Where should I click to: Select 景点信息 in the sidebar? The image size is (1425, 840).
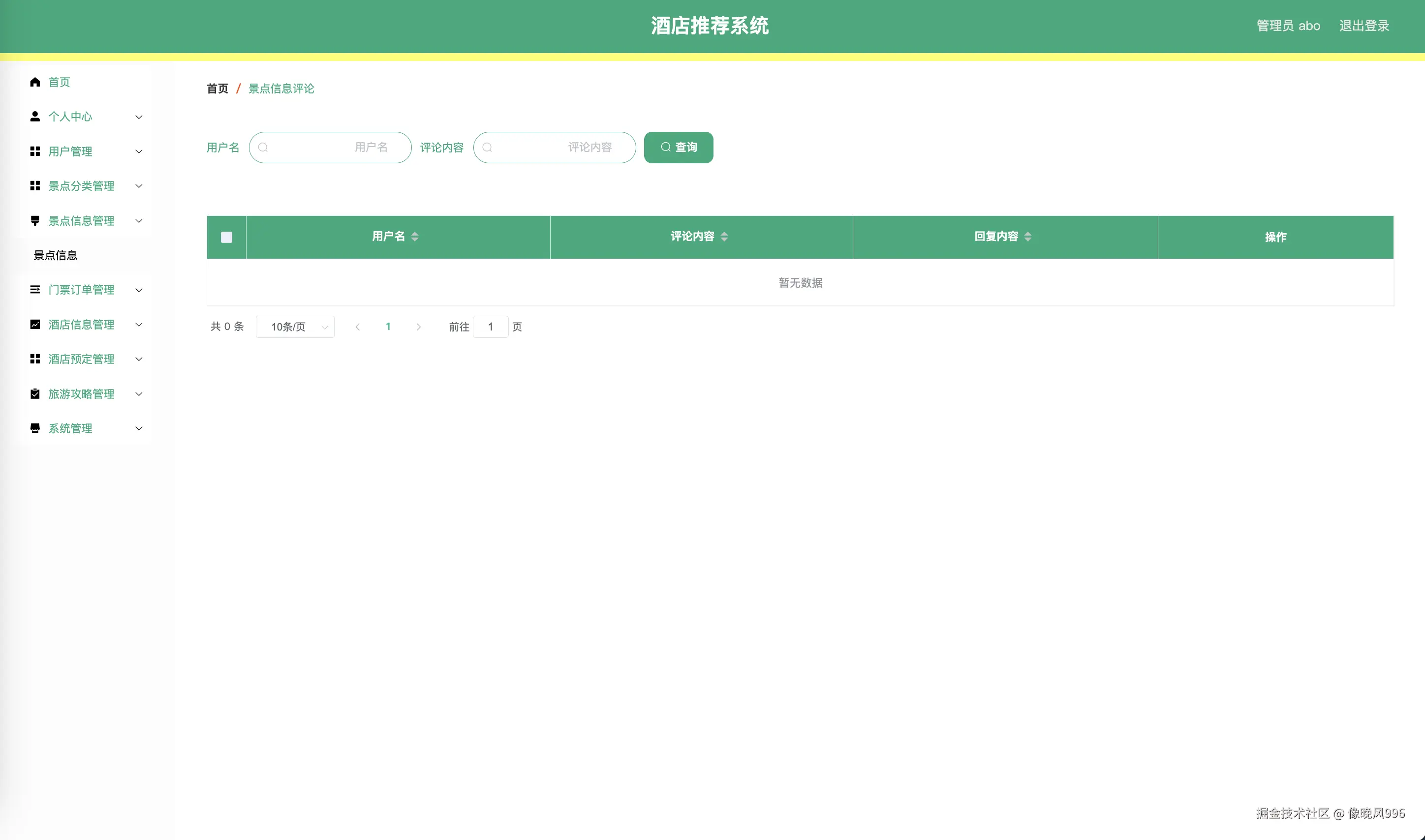56,255
